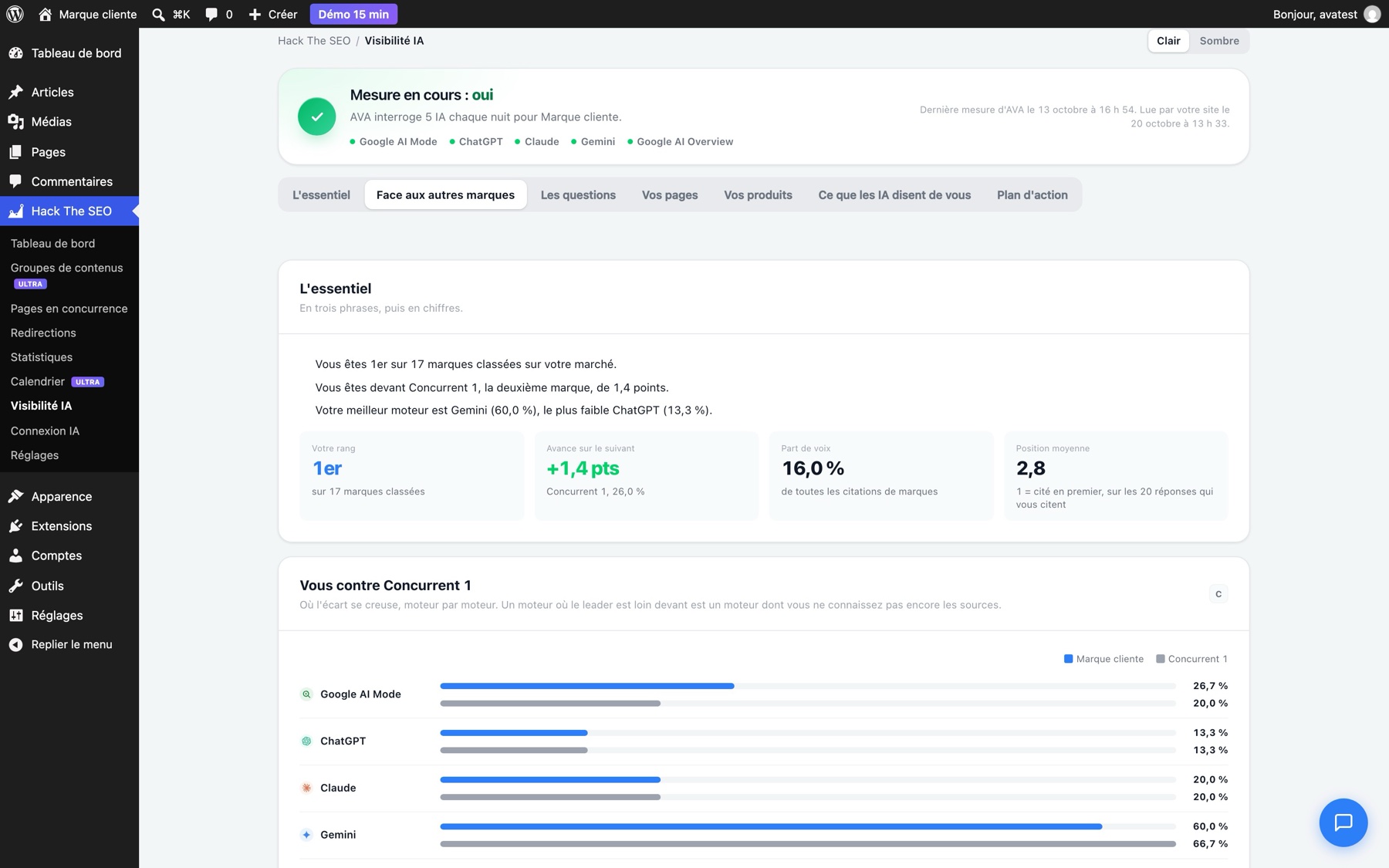Click the Apparence brush icon
Screen dimensions: 1389x868
tap(15, 496)
